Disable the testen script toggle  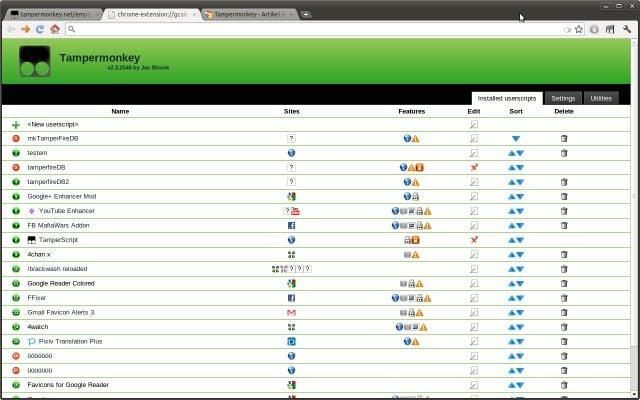click(x=16, y=153)
